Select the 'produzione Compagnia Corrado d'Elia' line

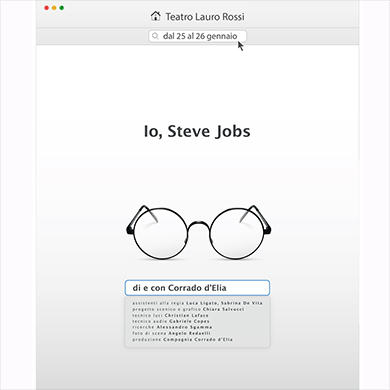pyautogui.click(x=182, y=339)
